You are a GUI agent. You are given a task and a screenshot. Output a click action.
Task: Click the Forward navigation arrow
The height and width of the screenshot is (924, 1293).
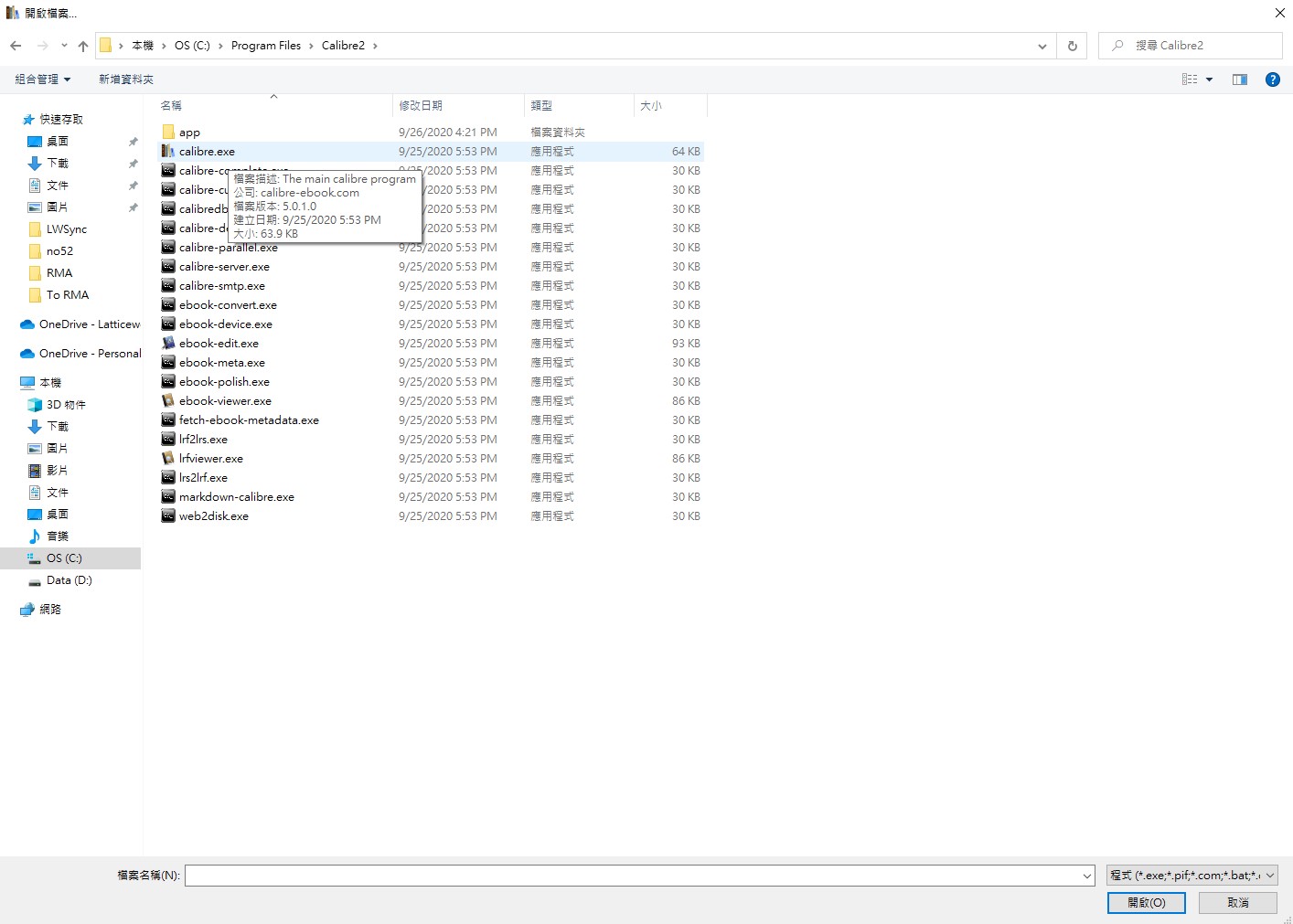42,46
